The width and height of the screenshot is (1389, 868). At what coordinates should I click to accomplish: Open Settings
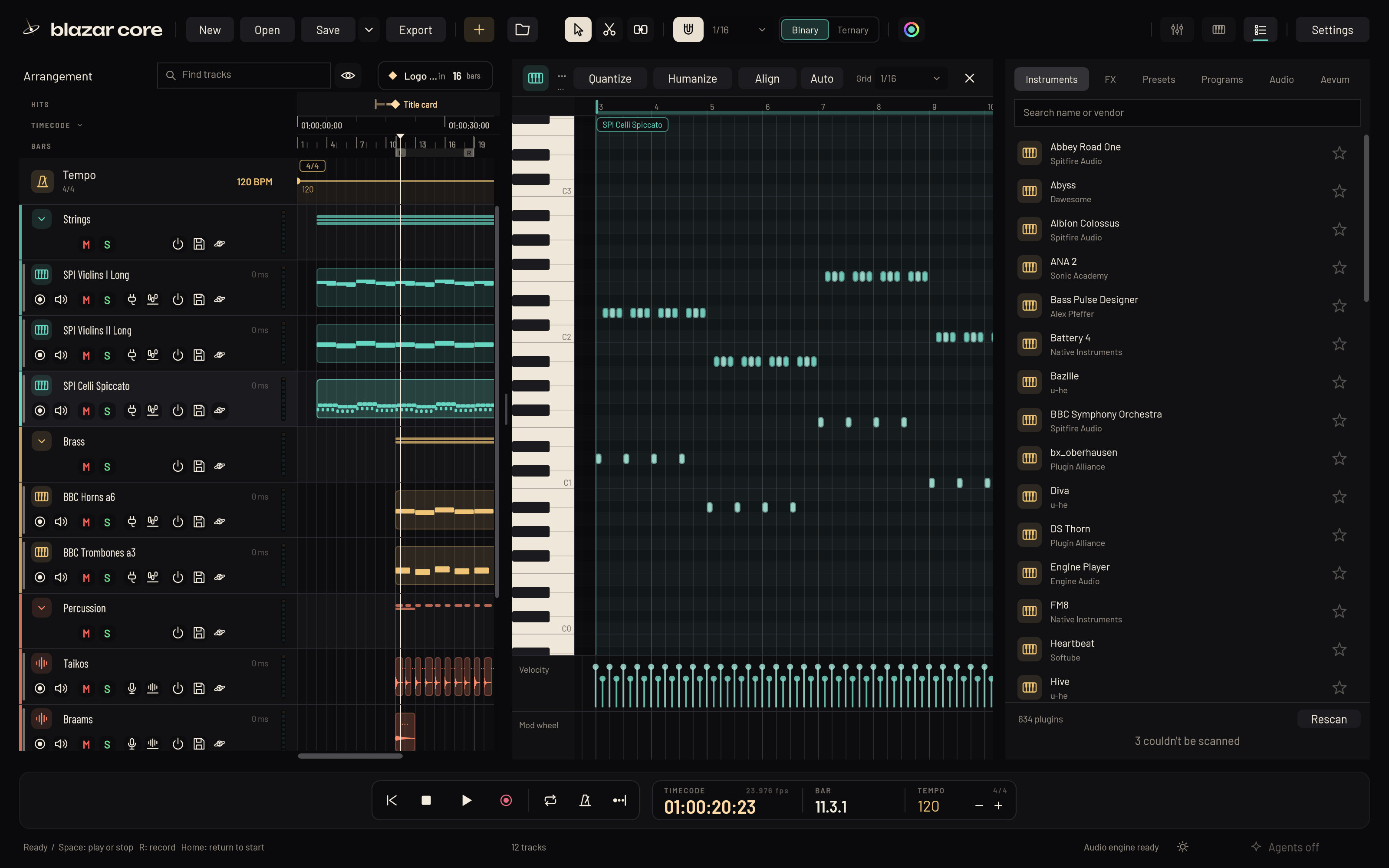(x=1332, y=30)
